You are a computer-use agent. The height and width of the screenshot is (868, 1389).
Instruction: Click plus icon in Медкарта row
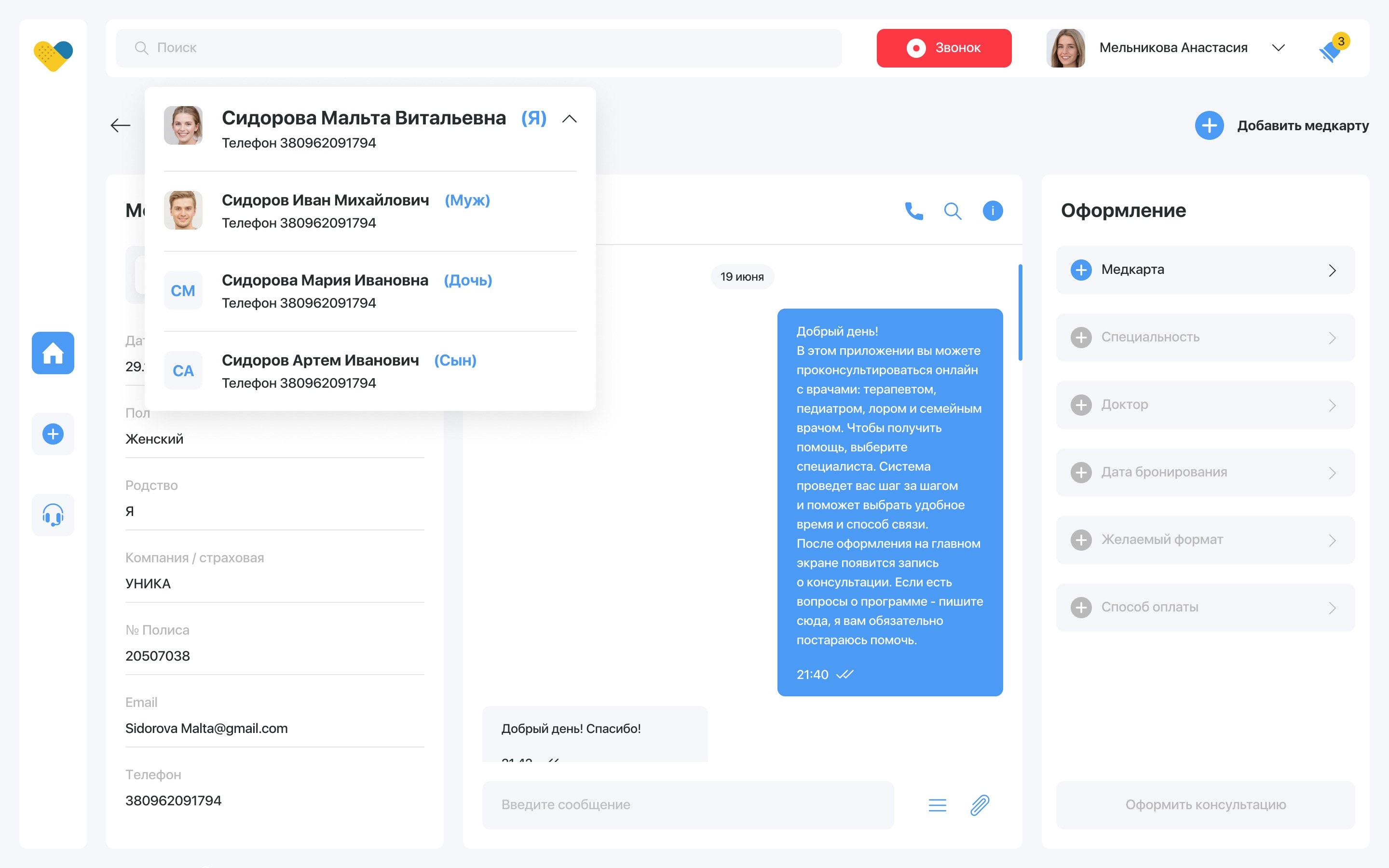[1081, 270]
